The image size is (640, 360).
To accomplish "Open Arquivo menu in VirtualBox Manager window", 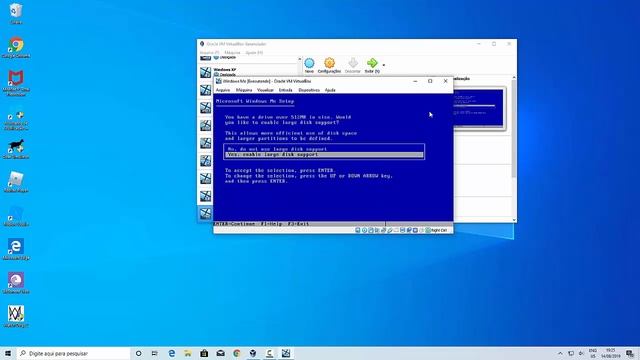I will coord(209,53).
